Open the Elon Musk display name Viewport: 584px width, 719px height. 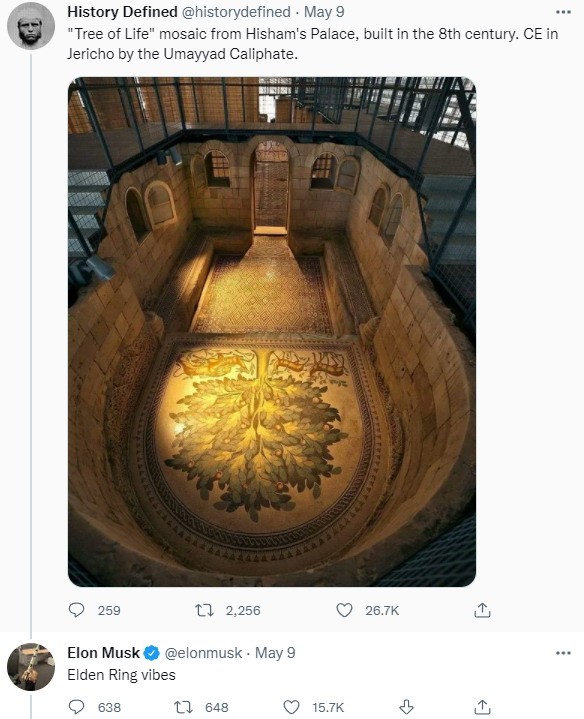click(104, 653)
